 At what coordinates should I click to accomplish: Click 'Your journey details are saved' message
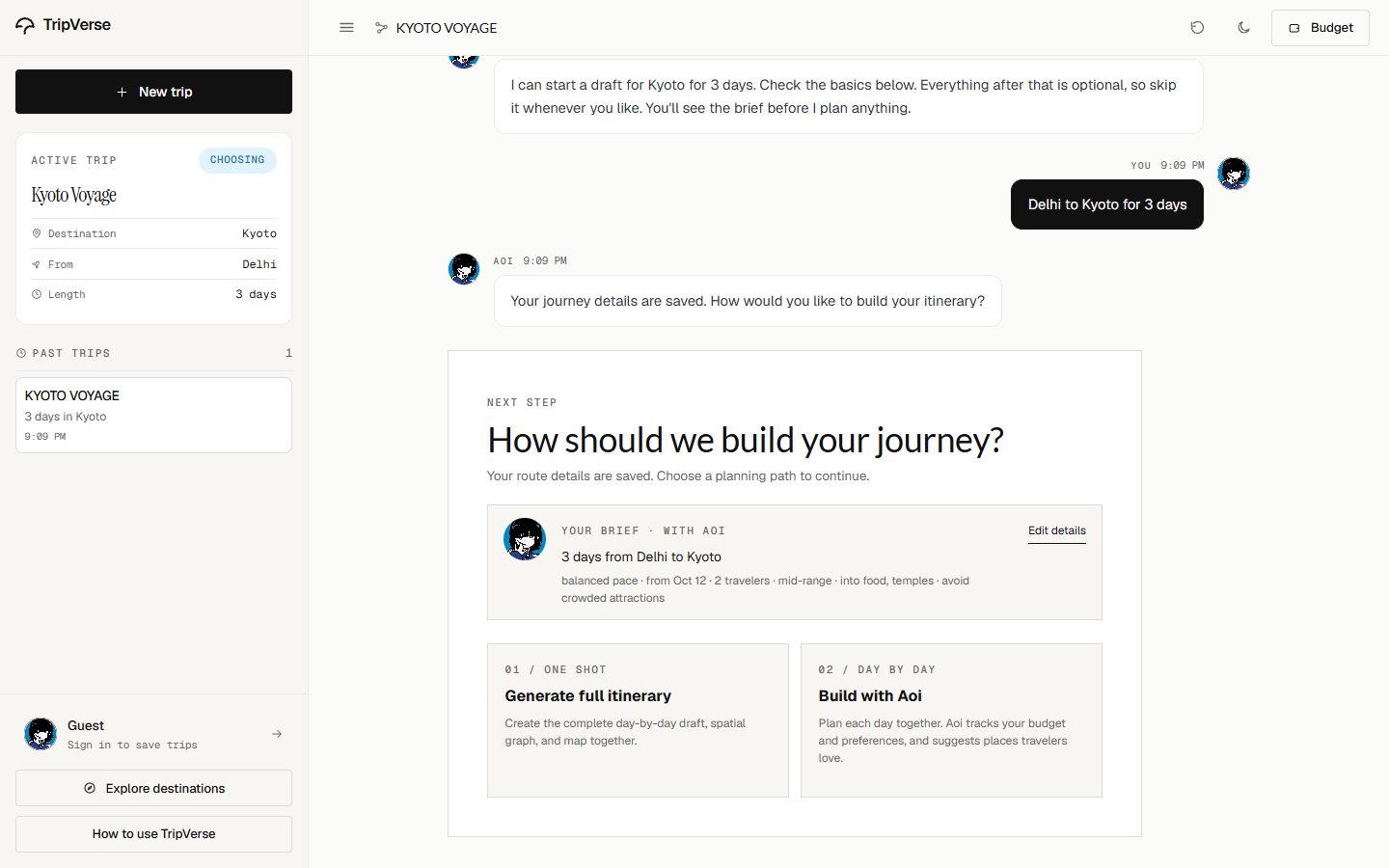click(748, 301)
